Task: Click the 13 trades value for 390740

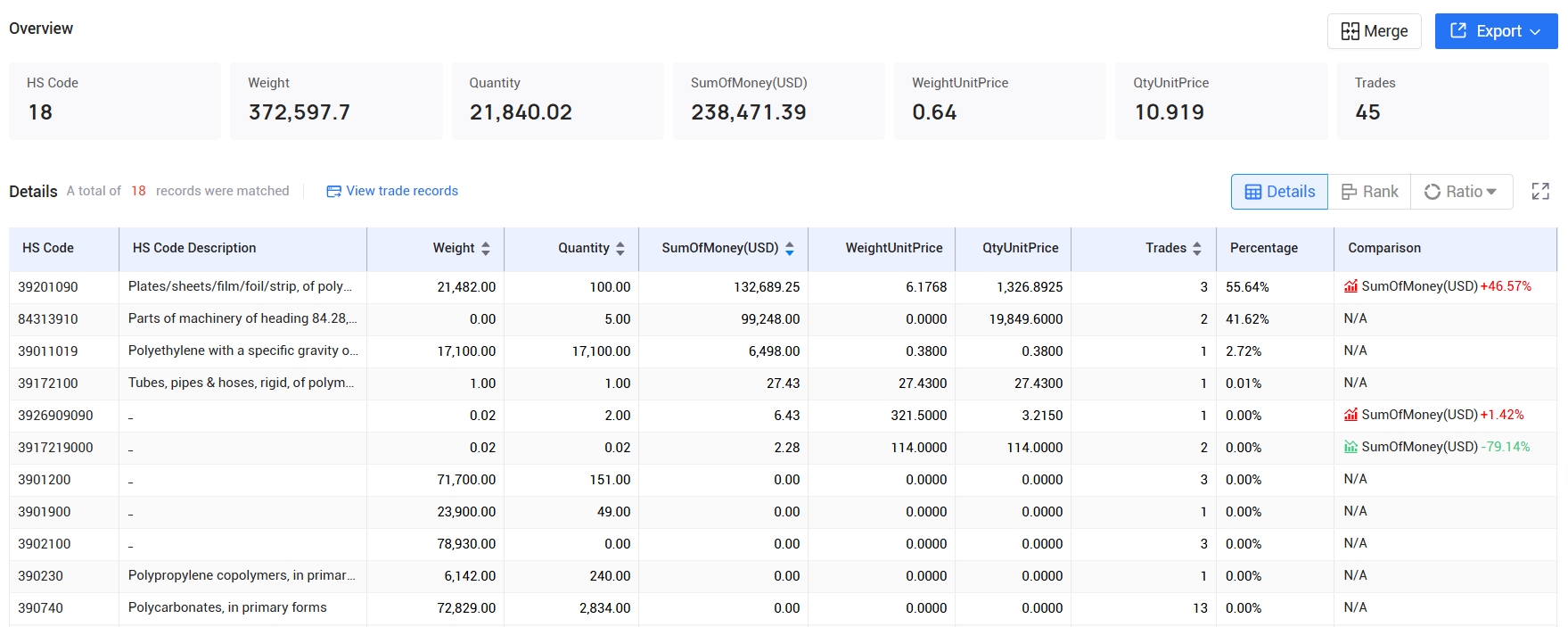Action: (1200, 608)
